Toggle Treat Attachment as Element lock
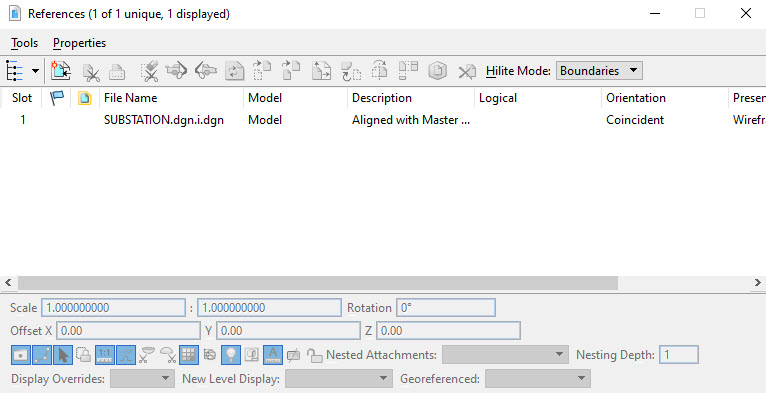Viewport: 766px width, 393px height. coord(84,355)
